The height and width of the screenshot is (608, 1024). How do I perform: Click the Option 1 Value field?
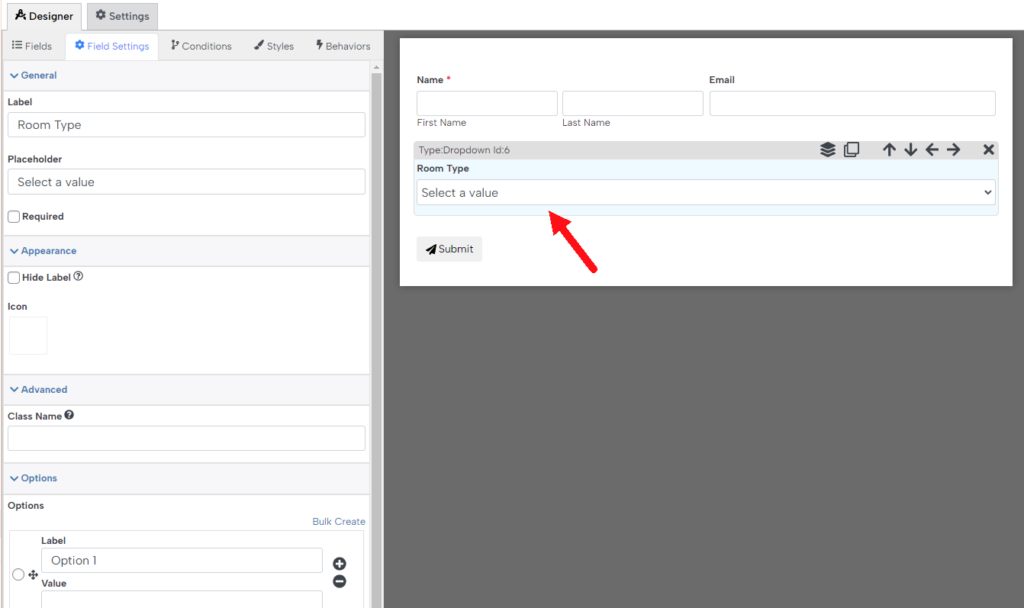click(182, 600)
